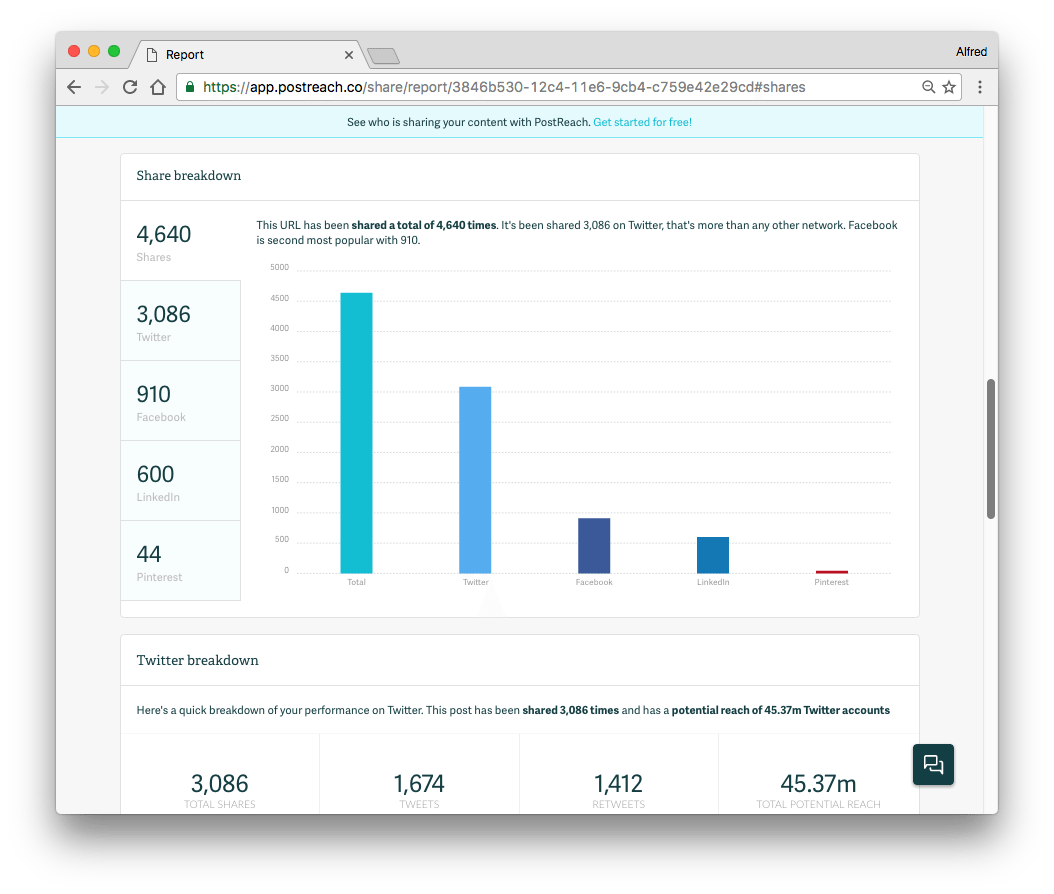Open Chrome's three-dot menu
1054x894 pixels.
pos(980,87)
